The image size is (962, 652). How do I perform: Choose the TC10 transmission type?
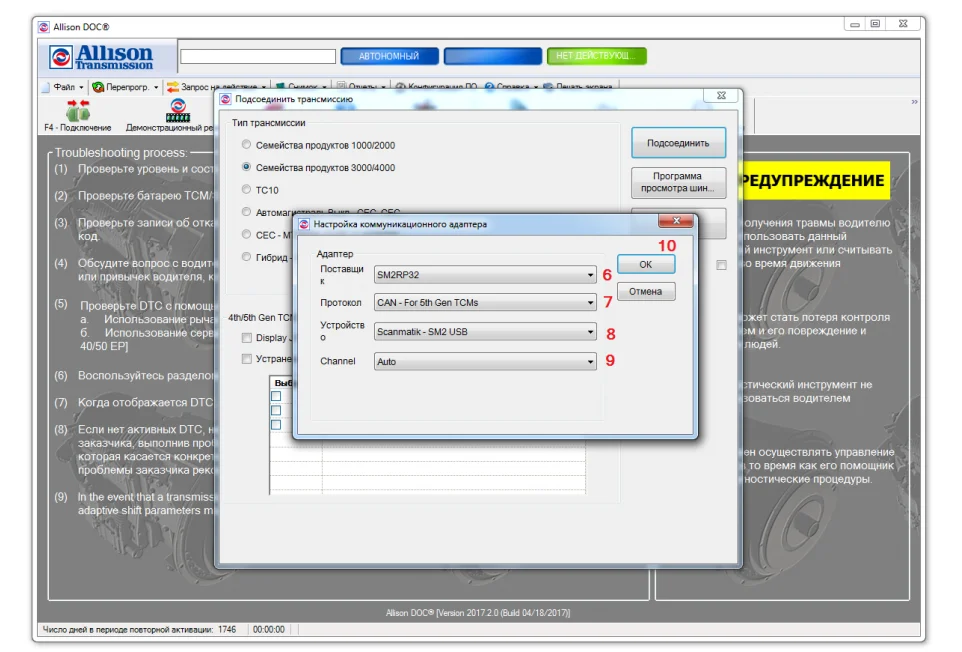pyautogui.click(x=246, y=190)
